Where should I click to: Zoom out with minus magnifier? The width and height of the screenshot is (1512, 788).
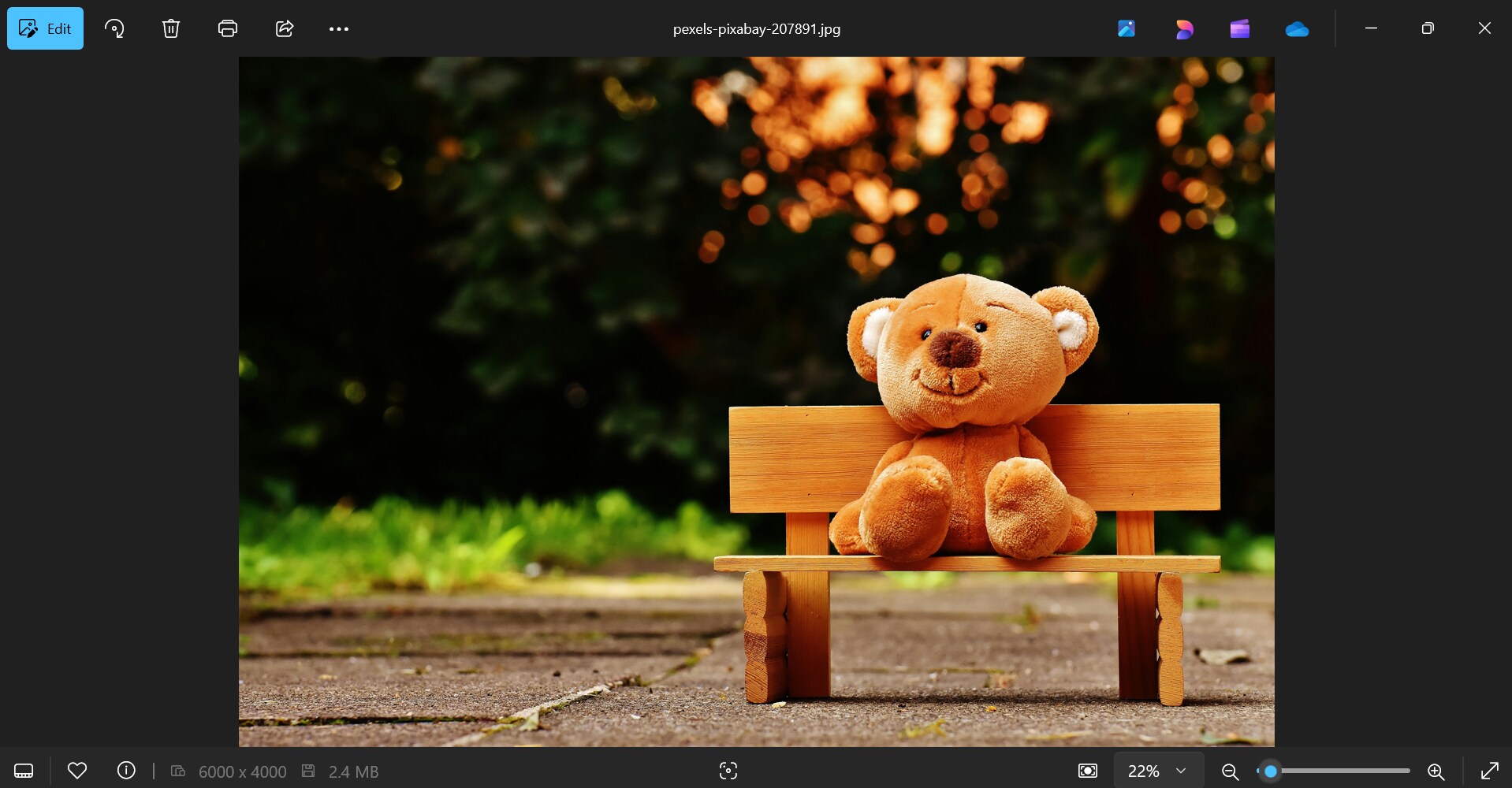pyautogui.click(x=1230, y=771)
